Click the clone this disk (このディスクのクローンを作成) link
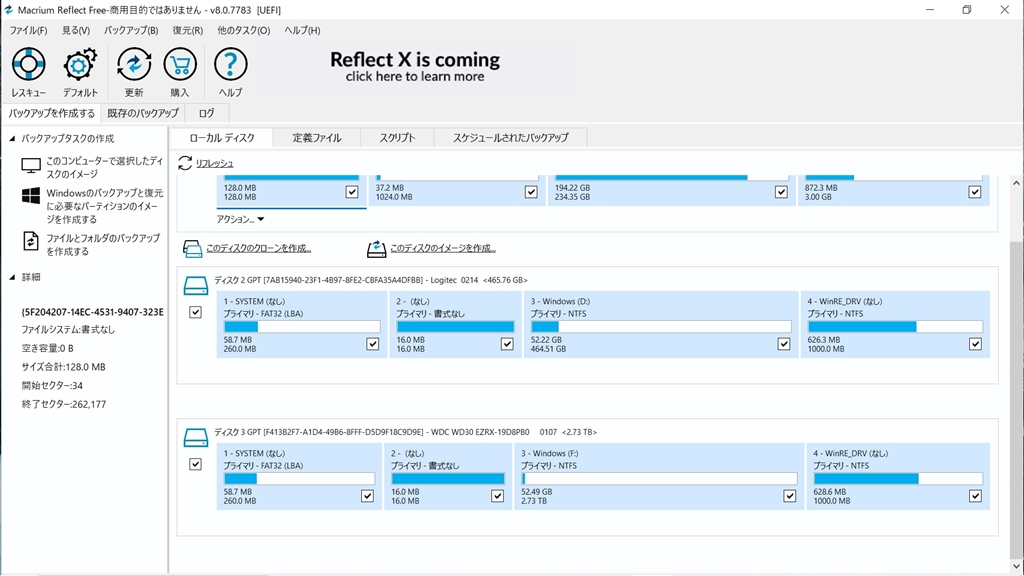The height and width of the screenshot is (576, 1024). click(258, 248)
